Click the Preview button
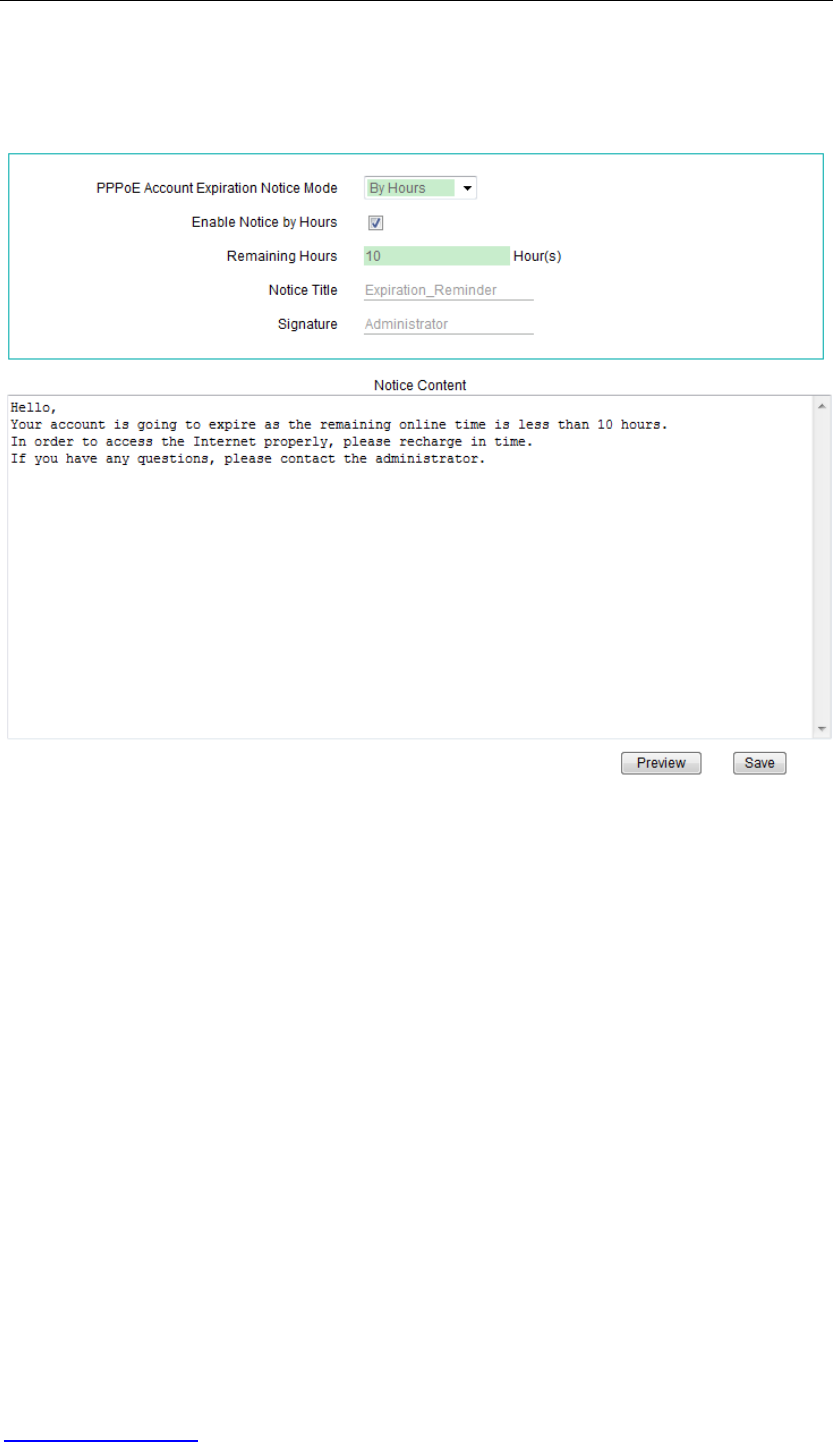The image size is (833, 1442). click(x=661, y=763)
